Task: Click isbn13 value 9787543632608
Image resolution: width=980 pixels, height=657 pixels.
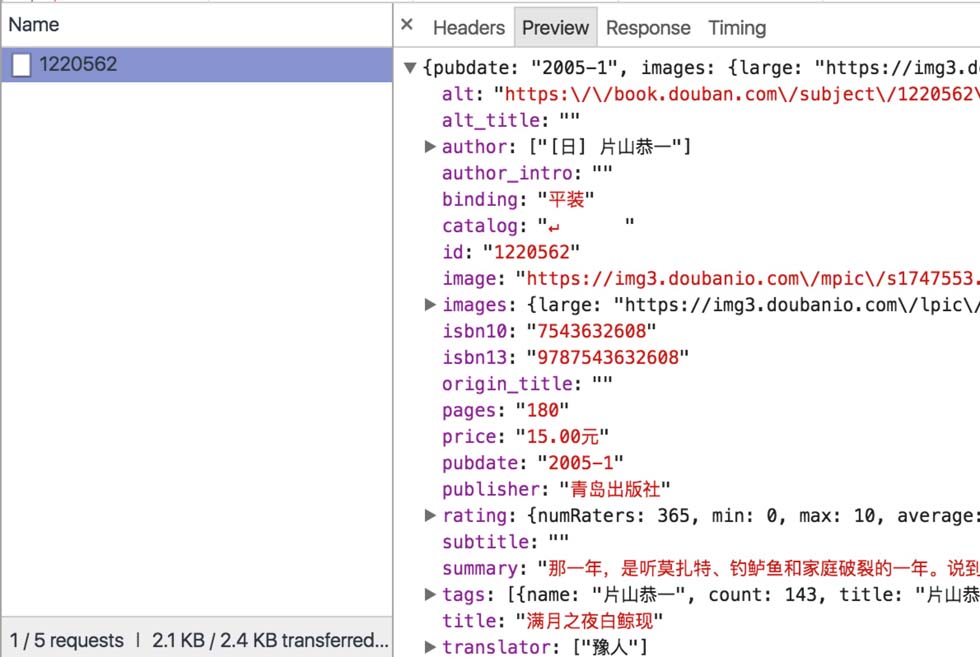Action: (x=608, y=357)
